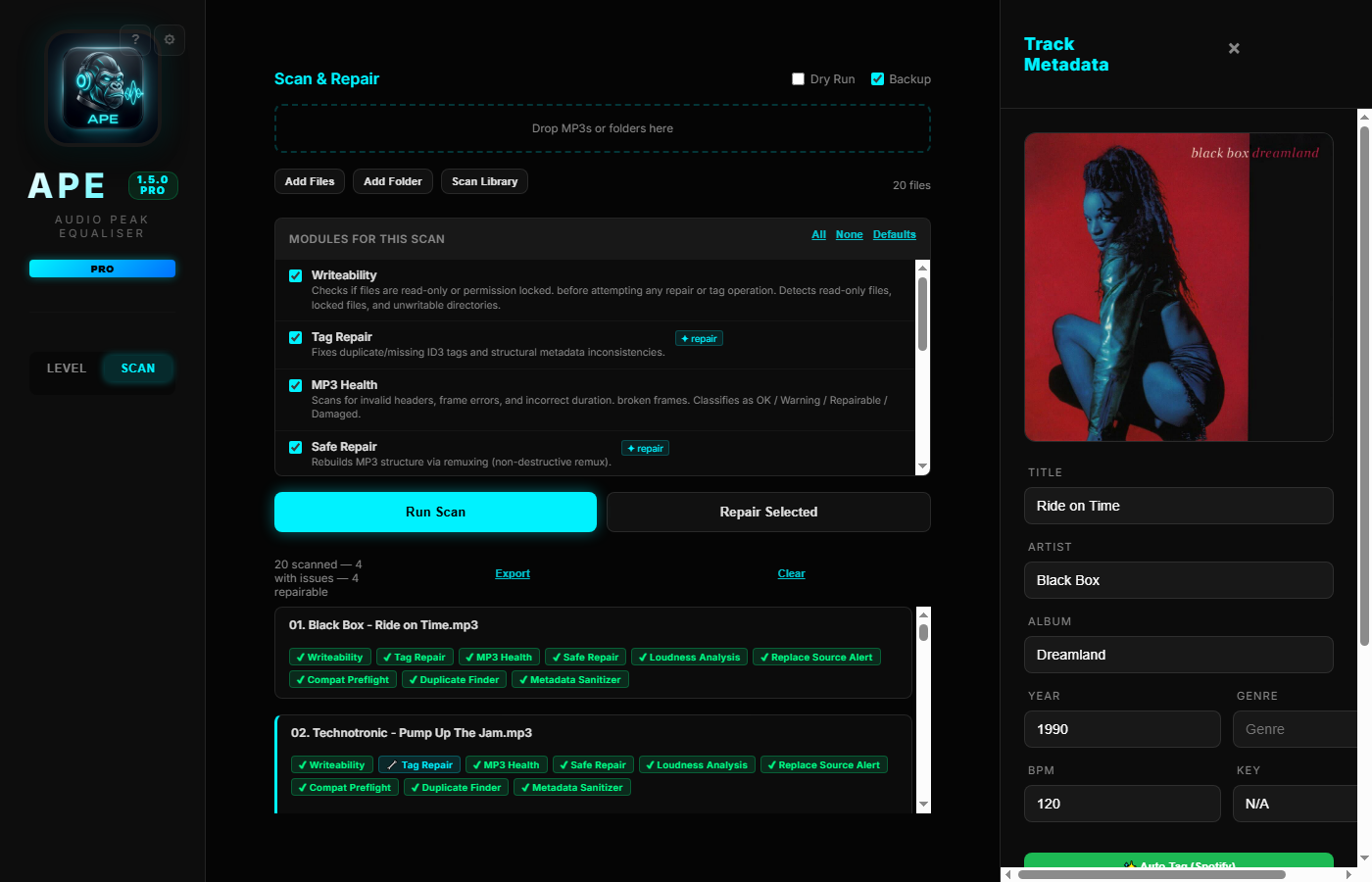Restore modules with the Defaults link
Image resolution: width=1372 pixels, height=882 pixels.
pos(895,235)
